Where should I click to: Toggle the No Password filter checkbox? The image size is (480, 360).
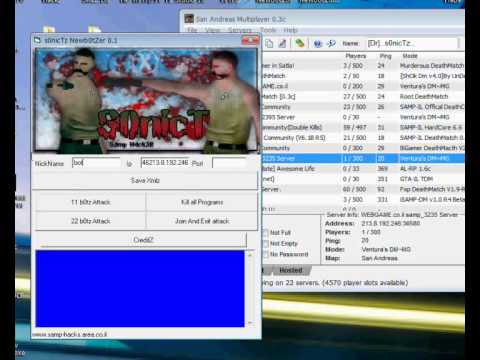pyautogui.click(x=266, y=254)
